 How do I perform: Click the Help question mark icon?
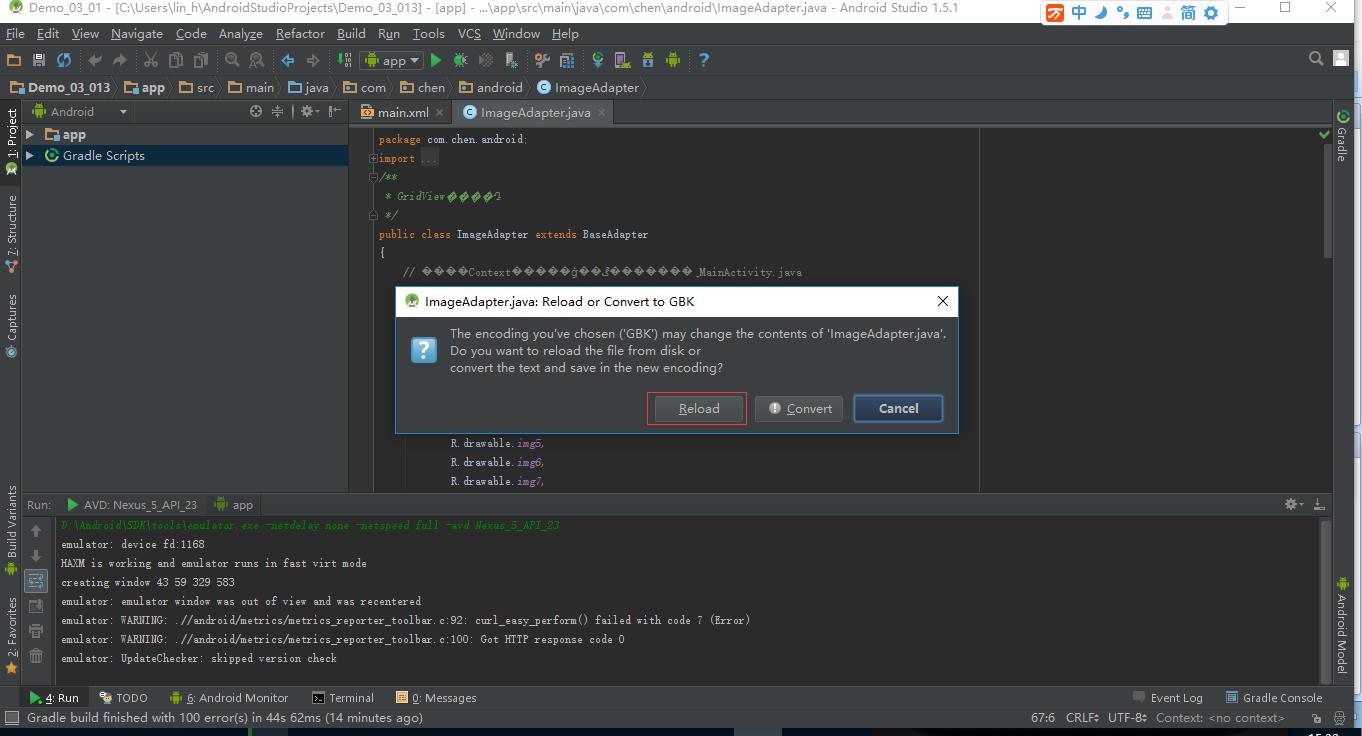(704, 60)
